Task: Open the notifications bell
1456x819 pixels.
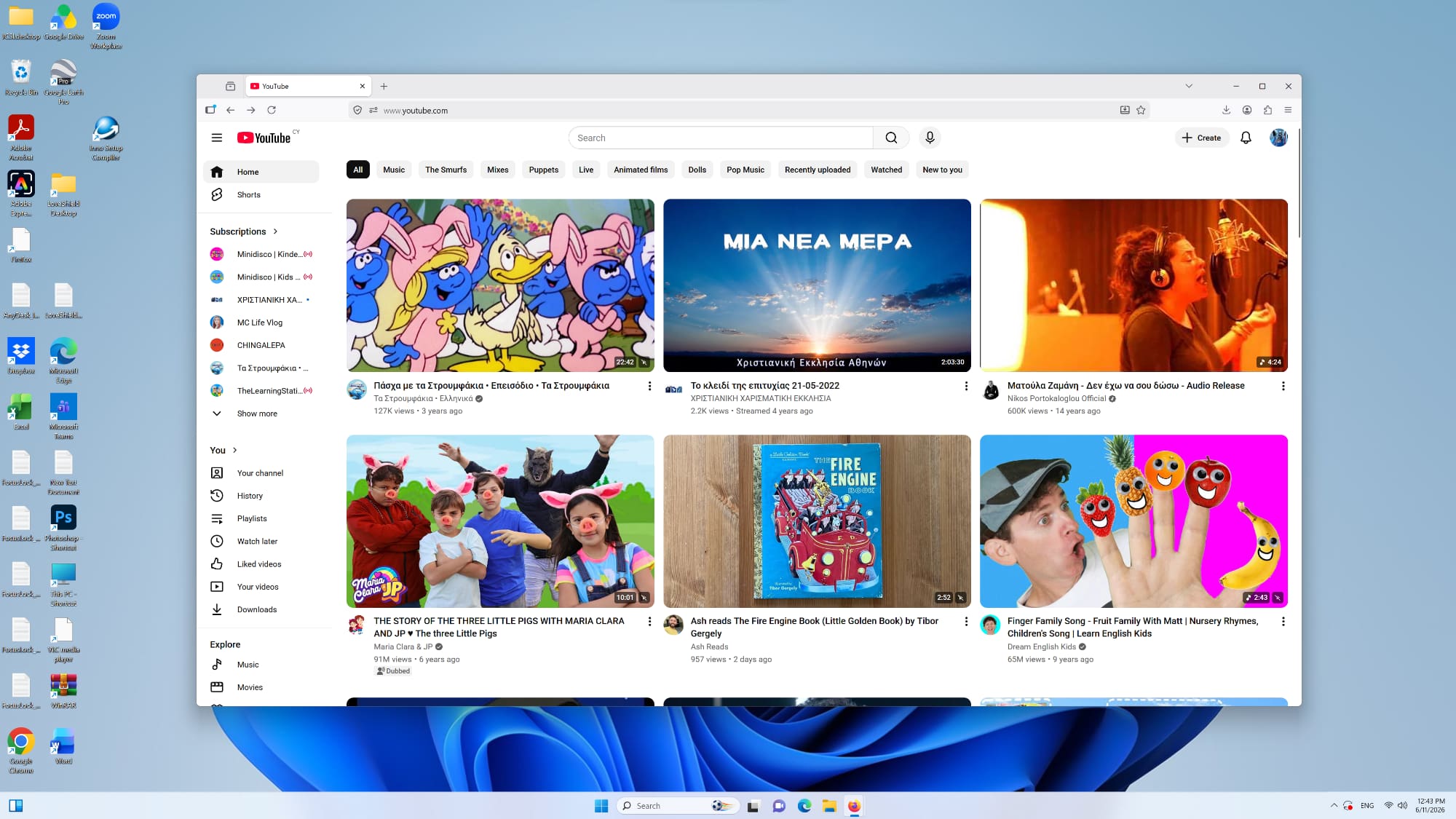Action: coord(1246,138)
